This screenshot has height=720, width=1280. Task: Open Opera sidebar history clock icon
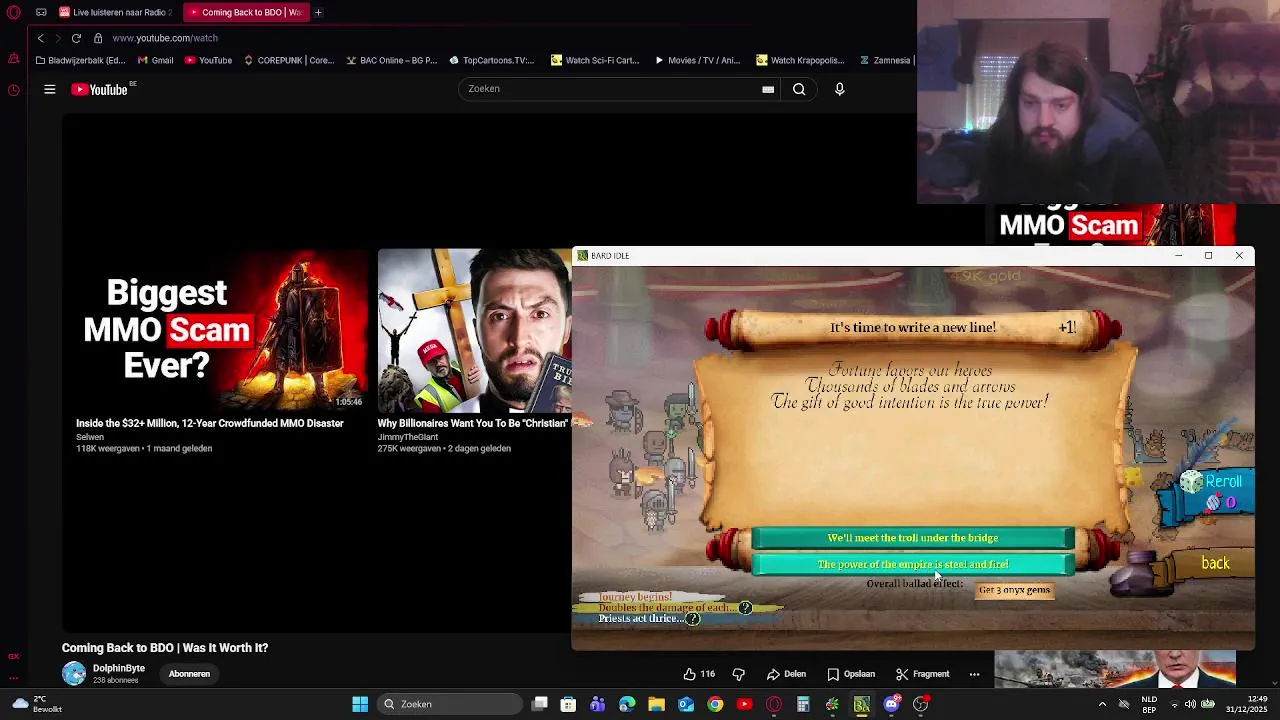[x=13, y=90]
